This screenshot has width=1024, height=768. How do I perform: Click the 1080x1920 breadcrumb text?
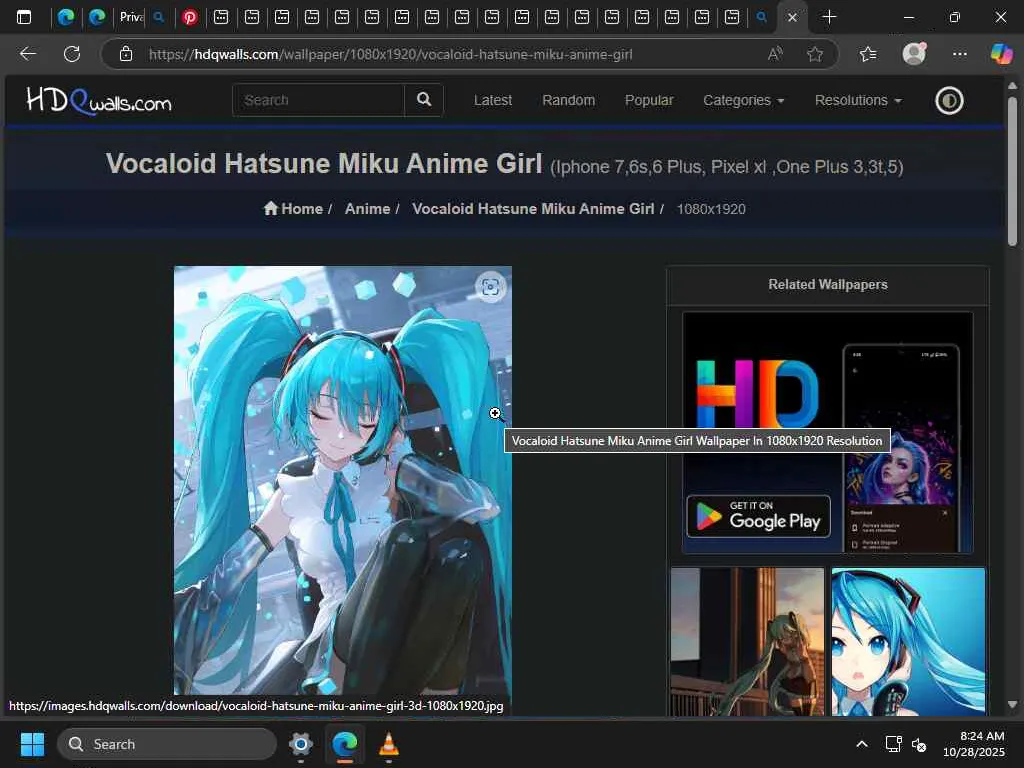click(711, 209)
